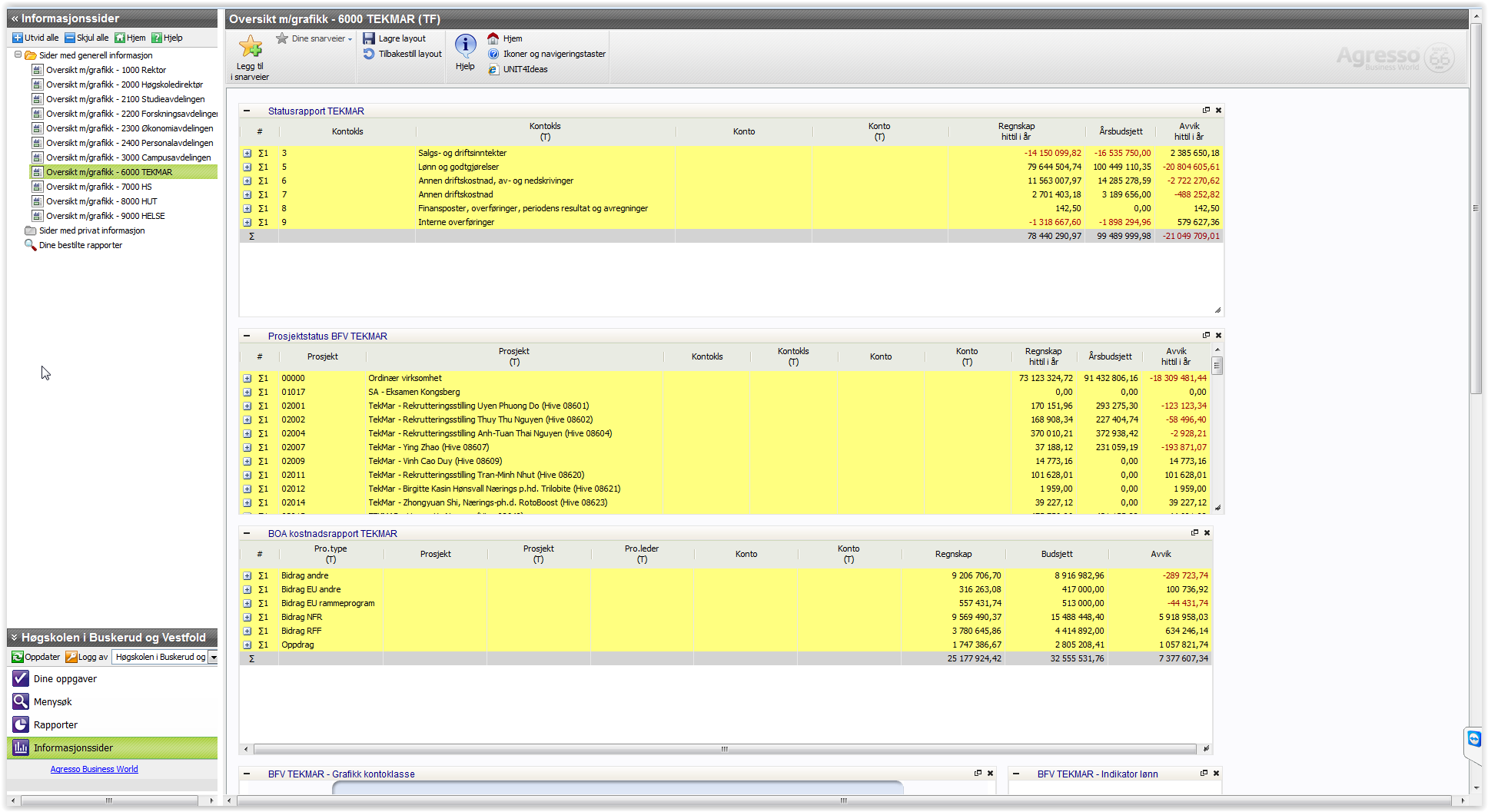Close the BOA kostnadsrapport TEKMAR panel
Viewport: 1488px width, 812px height.
[1207, 532]
